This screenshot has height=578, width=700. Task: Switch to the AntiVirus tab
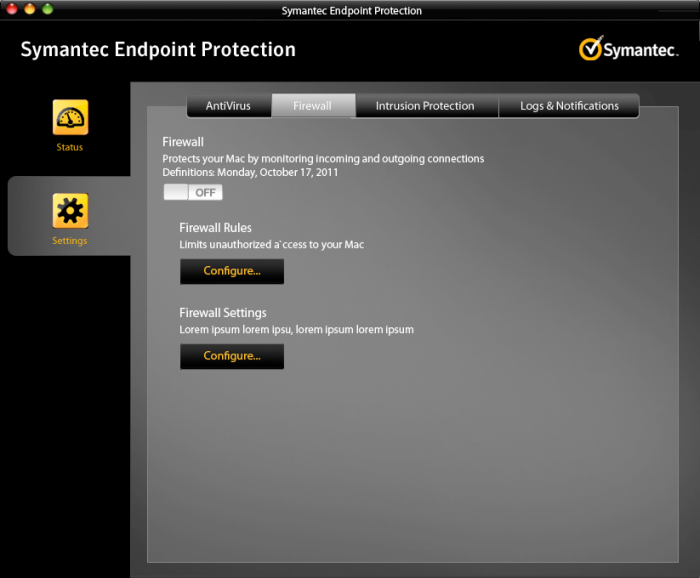tap(229, 106)
